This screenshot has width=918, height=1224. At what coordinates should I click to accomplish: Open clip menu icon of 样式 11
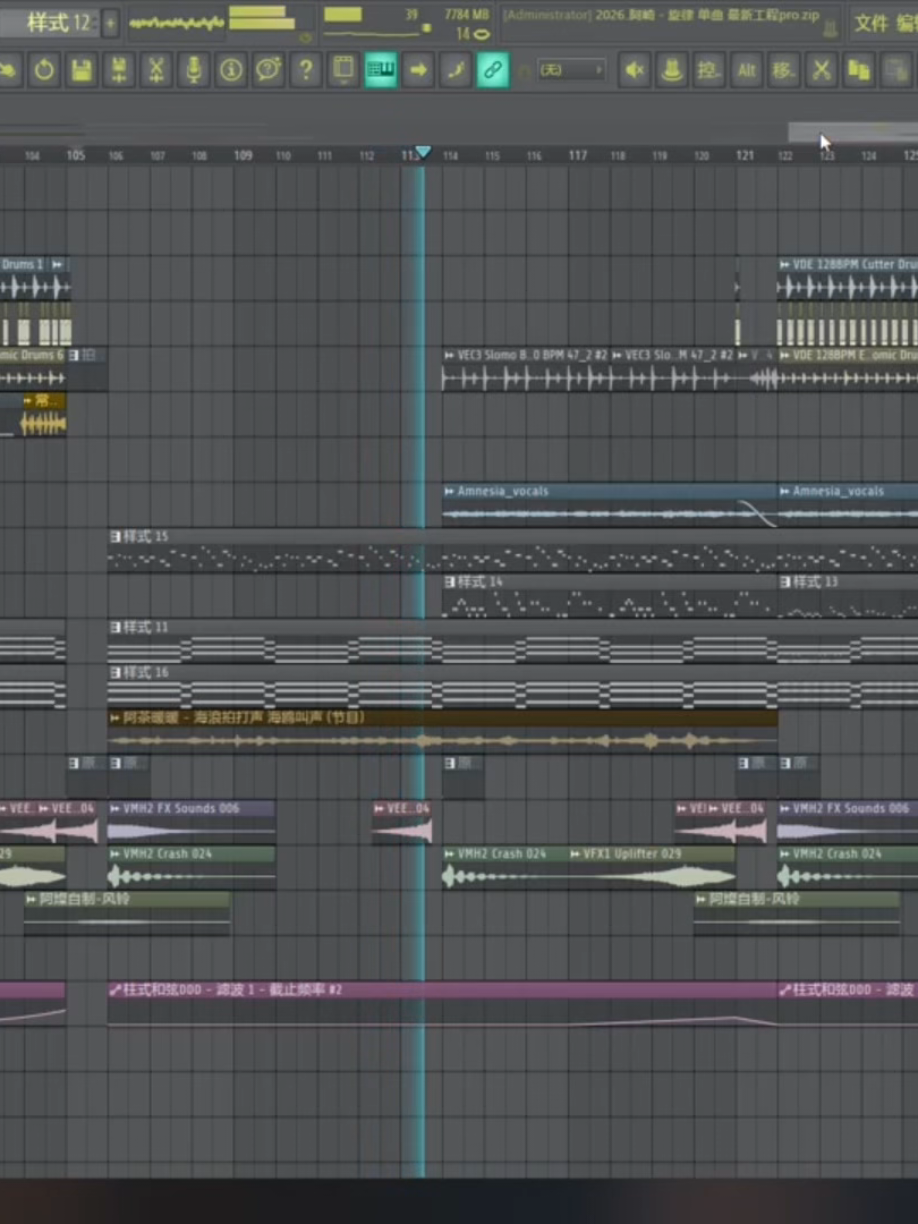tap(116, 627)
